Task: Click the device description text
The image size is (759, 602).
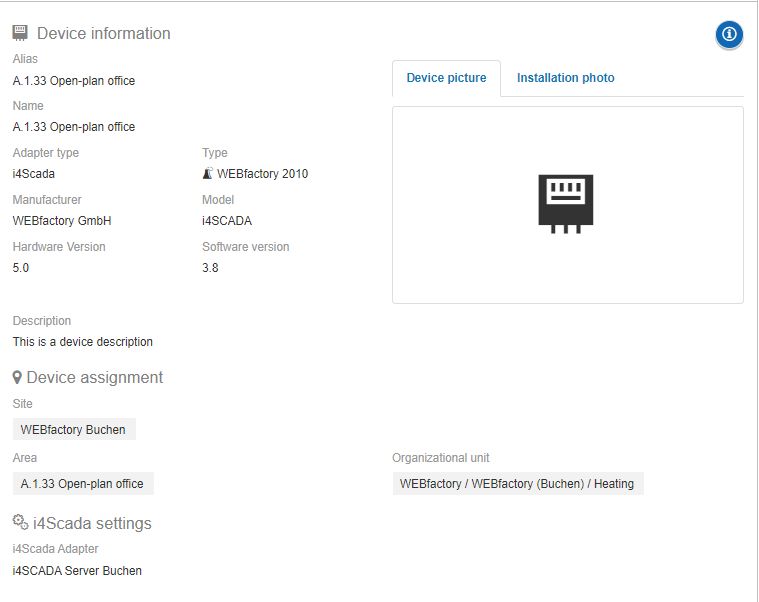Action: click(82, 342)
